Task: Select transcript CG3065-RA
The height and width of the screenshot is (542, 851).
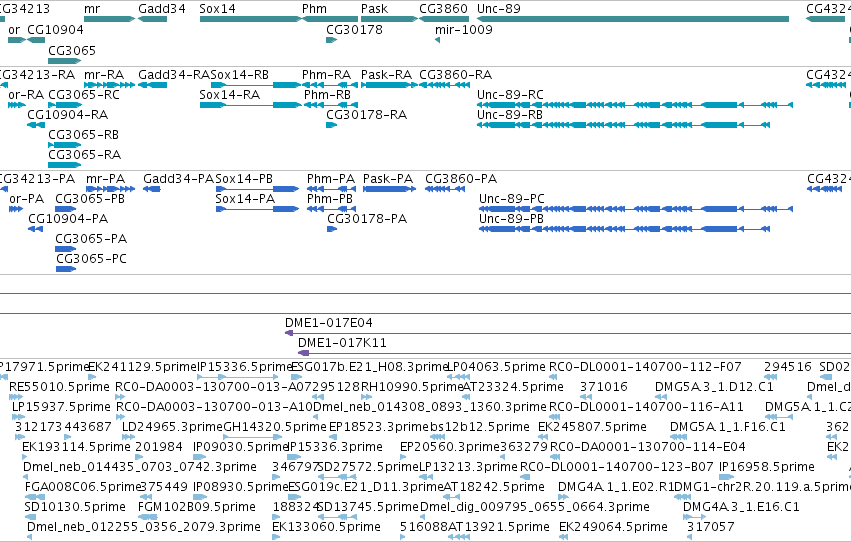Action: coord(65,165)
